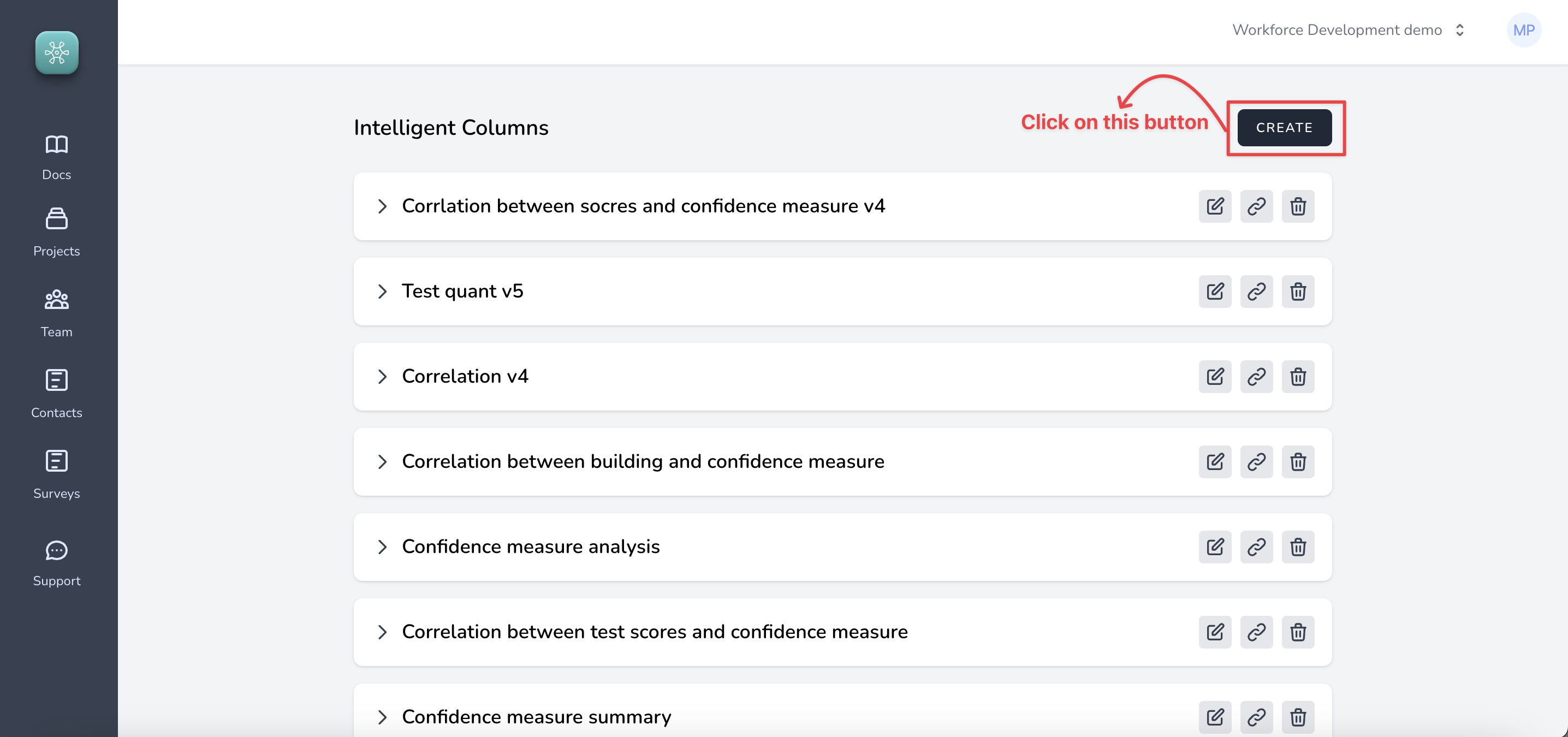Copy link for Correlation v4 column

pos(1256,377)
